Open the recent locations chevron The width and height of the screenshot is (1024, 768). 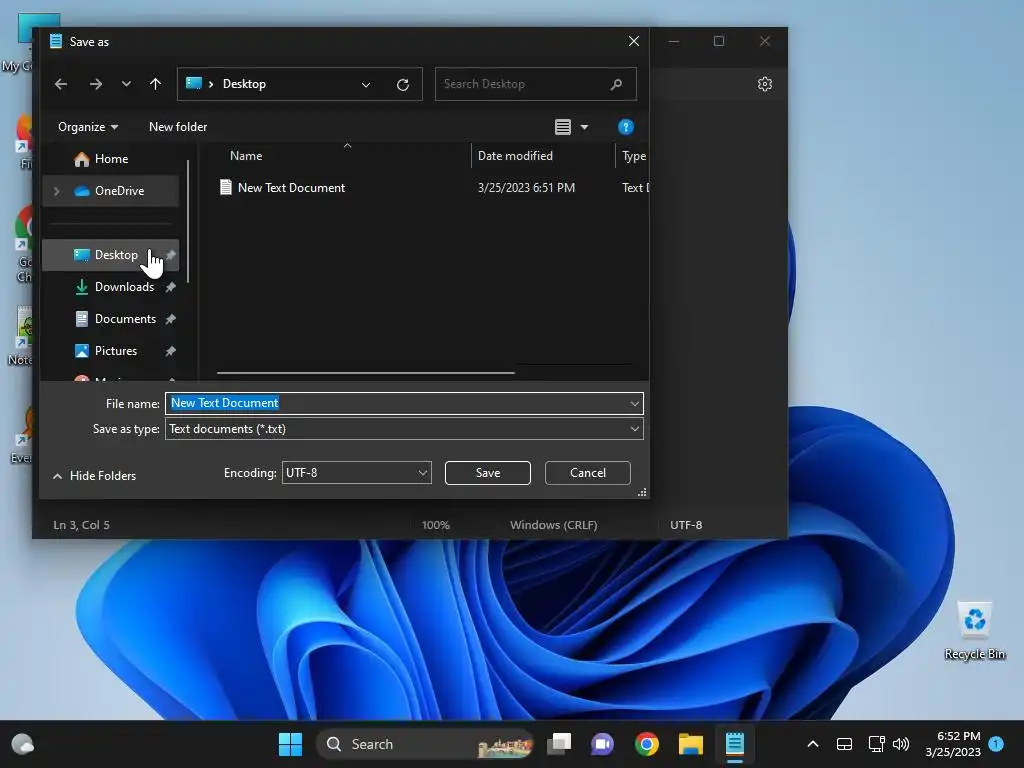[126, 84]
